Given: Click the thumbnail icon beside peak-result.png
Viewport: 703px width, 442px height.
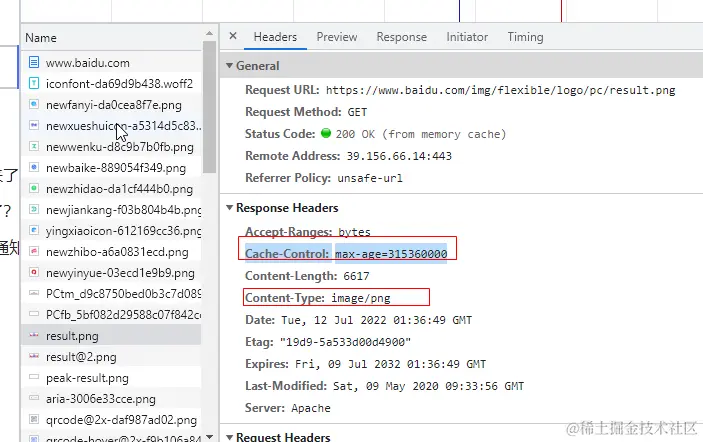Looking at the screenshot, I should tap(34, 377).
